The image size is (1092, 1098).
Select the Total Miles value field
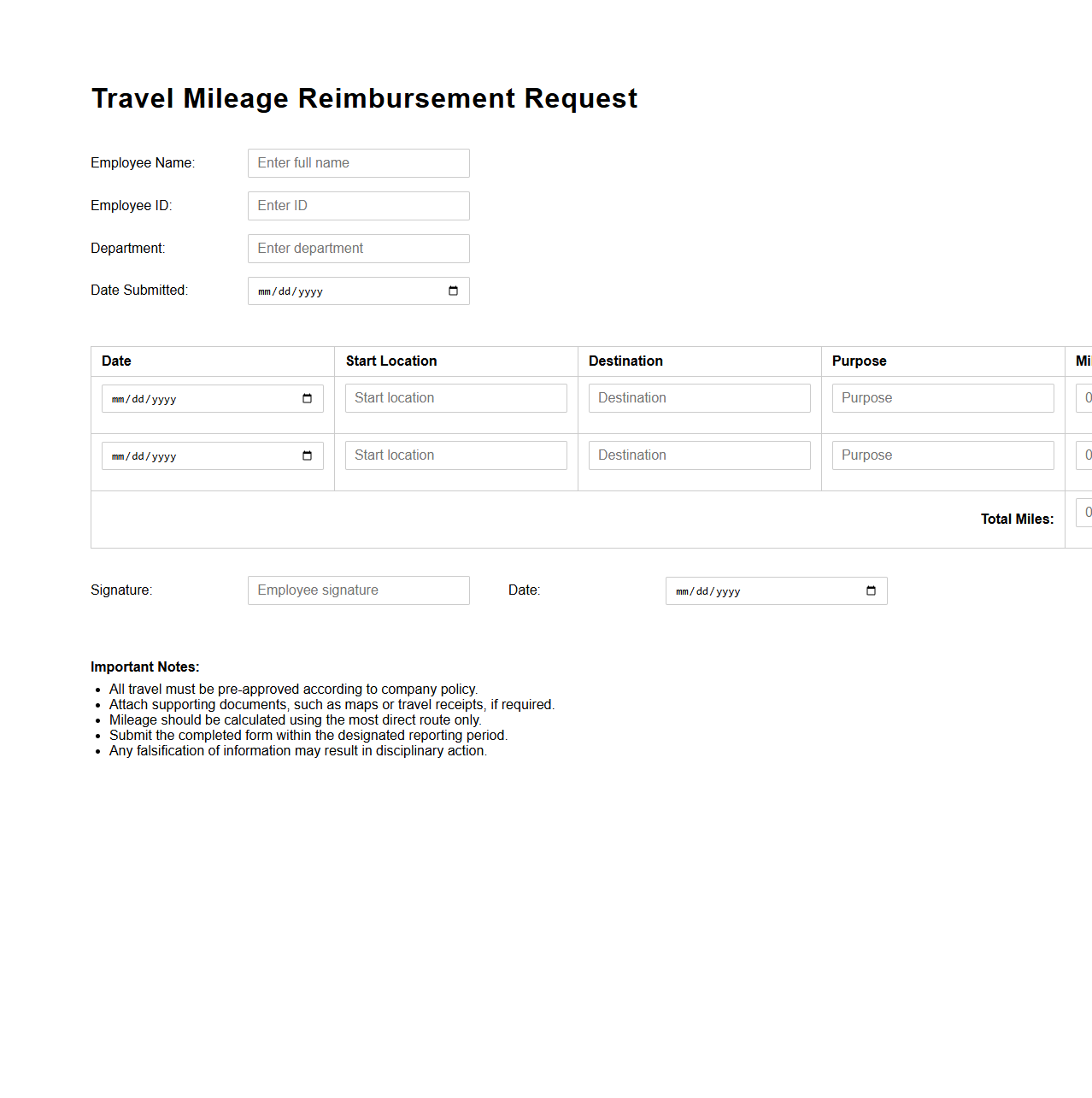tap(1084, 513)
